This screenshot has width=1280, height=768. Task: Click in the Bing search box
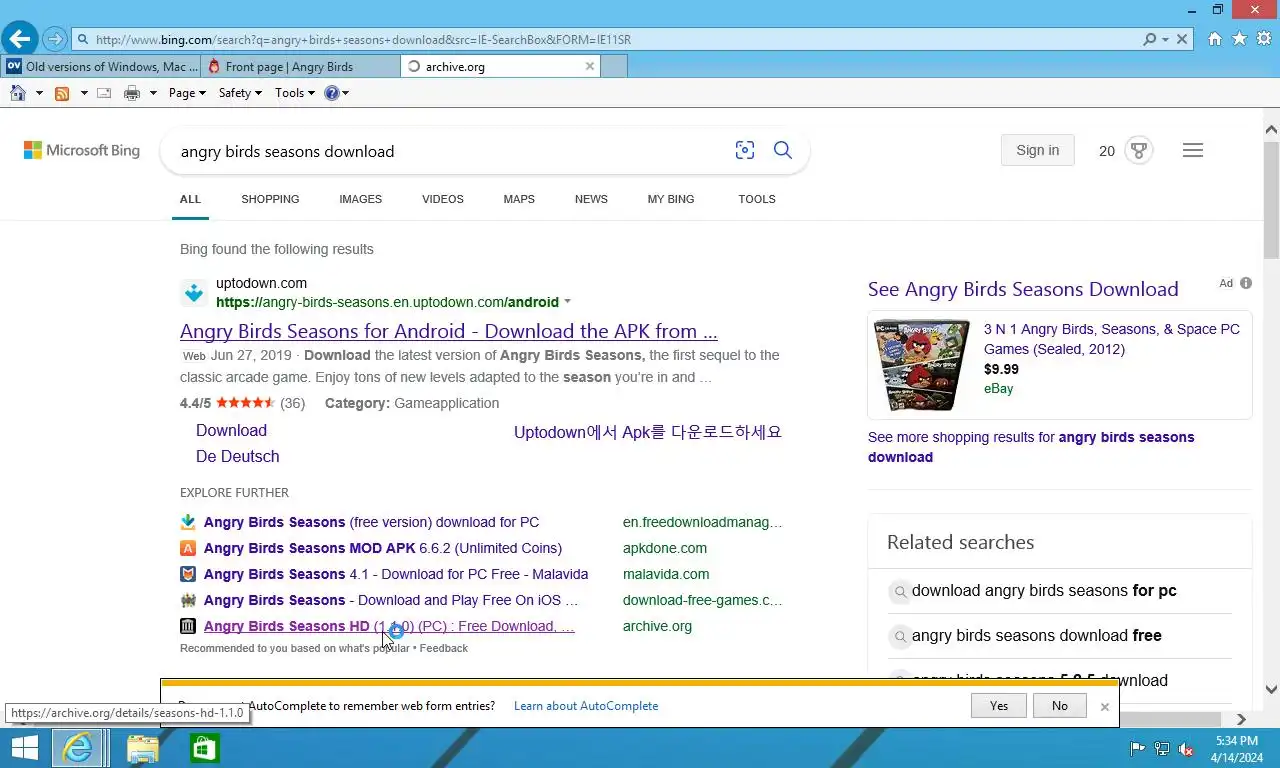[x=450, y=151]
